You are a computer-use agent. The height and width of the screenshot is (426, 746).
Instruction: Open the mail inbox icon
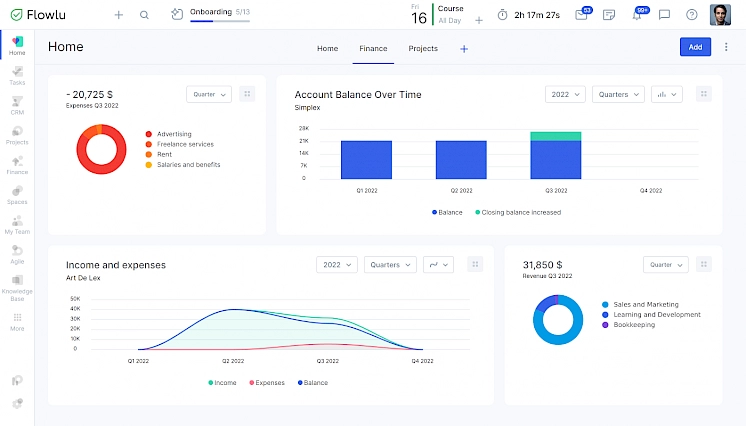click(582, 15)
